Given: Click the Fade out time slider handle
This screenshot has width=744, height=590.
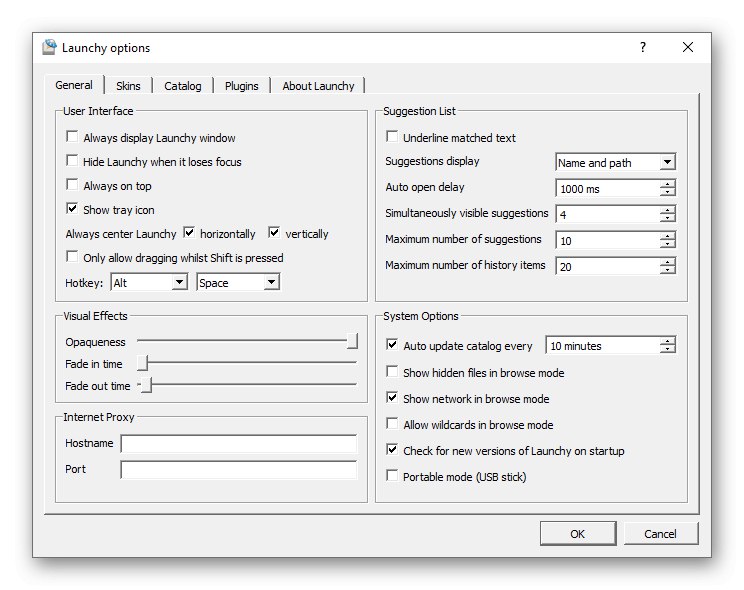Looking at the screenshot, I should [147, 385].
